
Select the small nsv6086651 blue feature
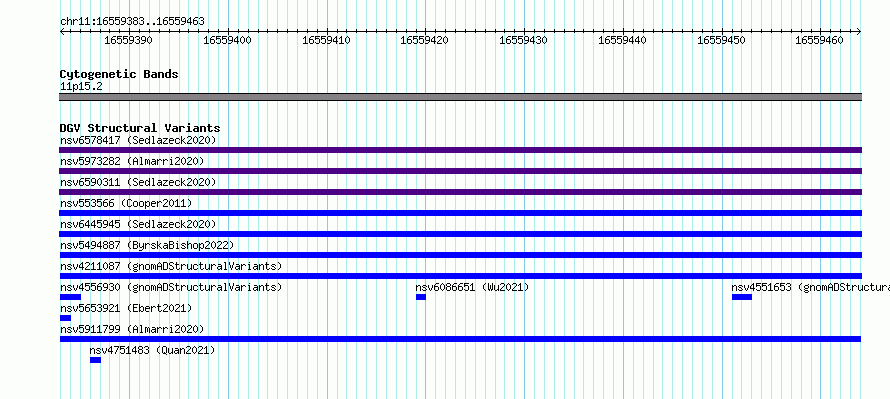(x=421, y=297)
